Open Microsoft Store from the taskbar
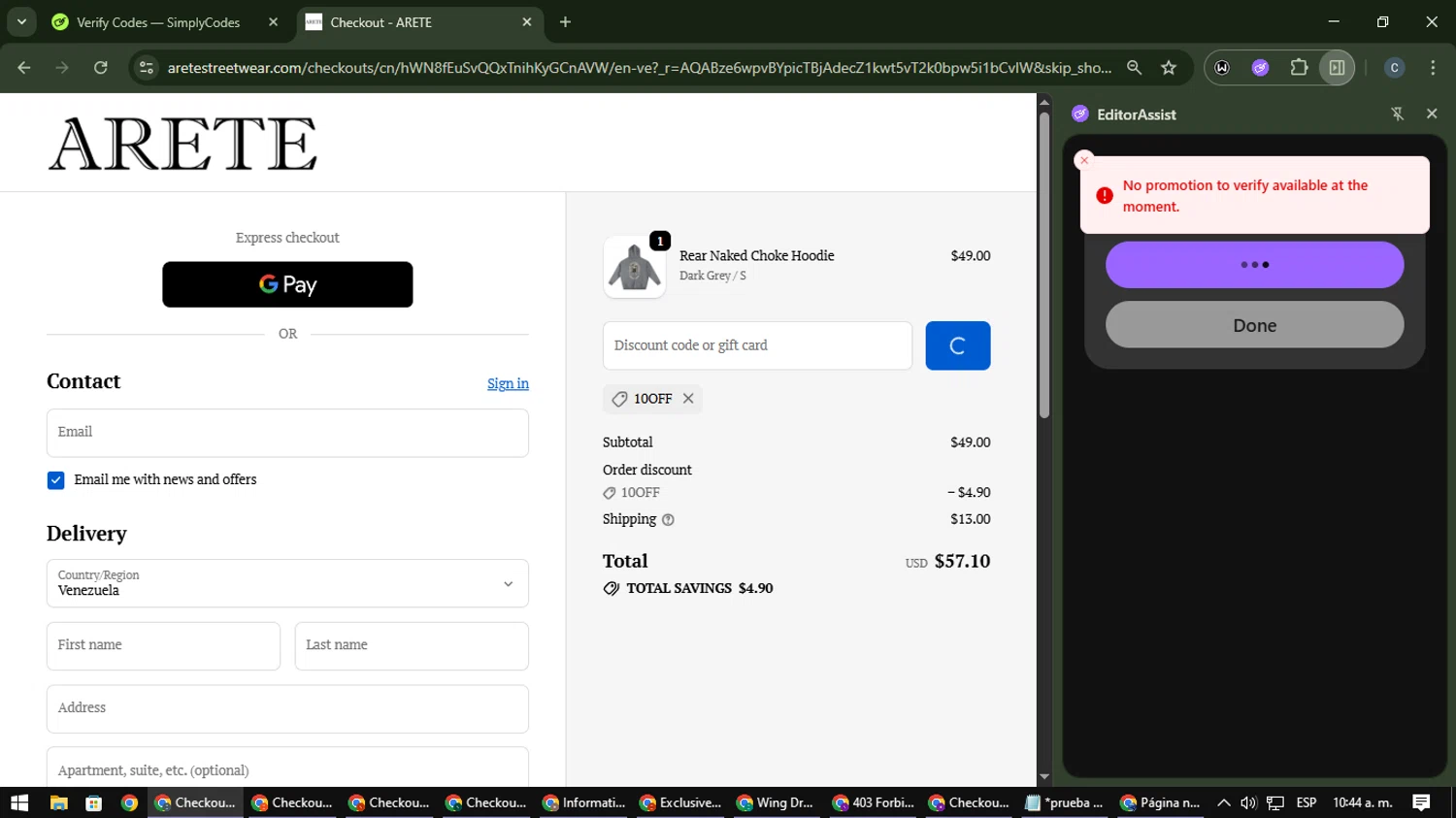Image resolution: width=1456 pixels, height=818 pixels. (x=94, y=802)
